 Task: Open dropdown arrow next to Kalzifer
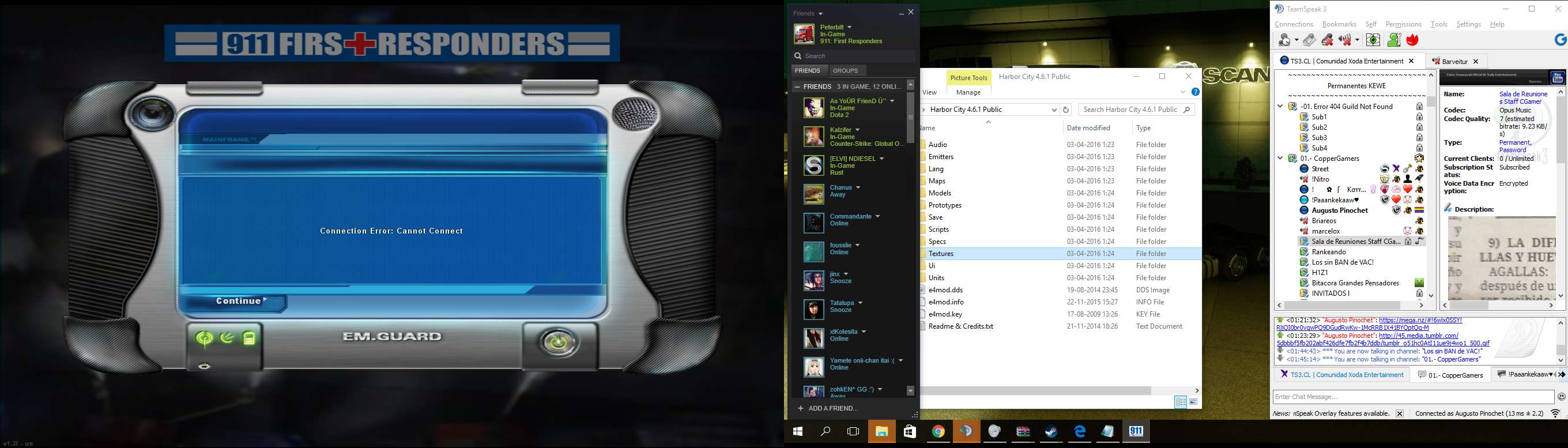pos(858,130)
